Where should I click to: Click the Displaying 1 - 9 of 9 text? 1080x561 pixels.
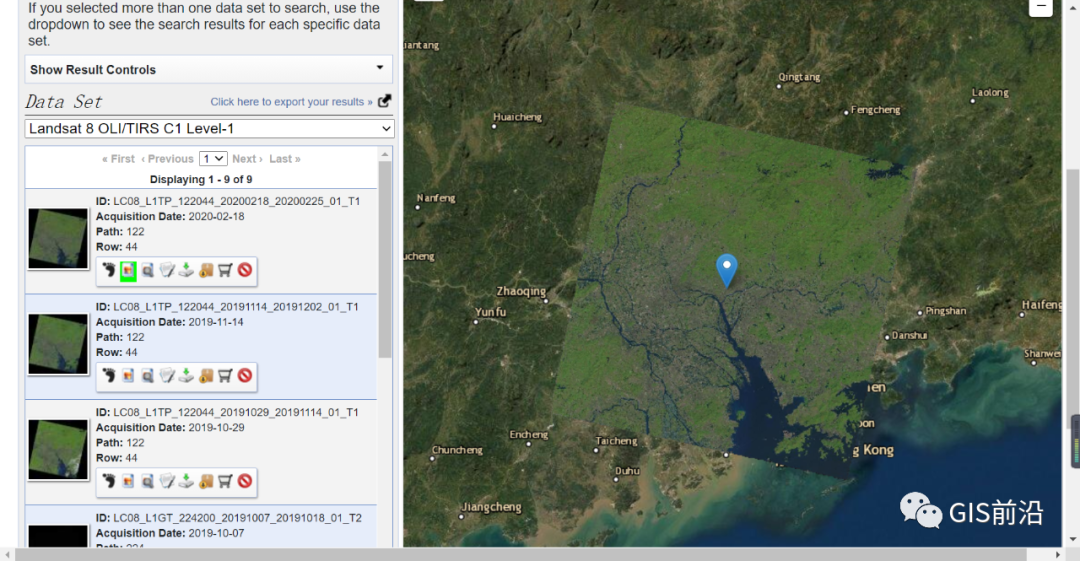tap(201, 179)
